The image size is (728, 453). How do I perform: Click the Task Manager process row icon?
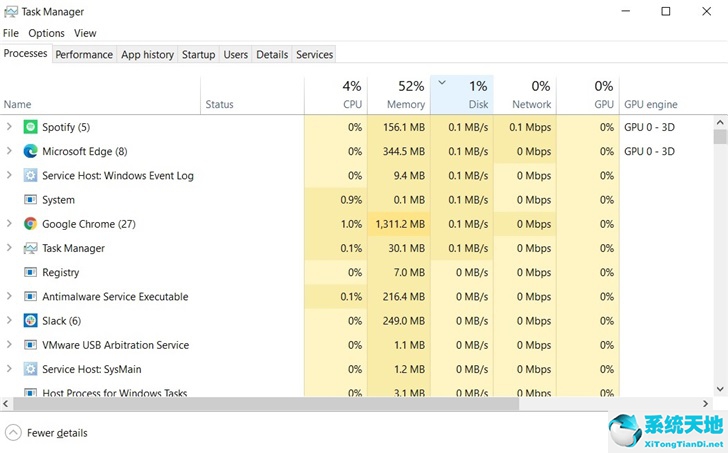click(x=30, y=248)
